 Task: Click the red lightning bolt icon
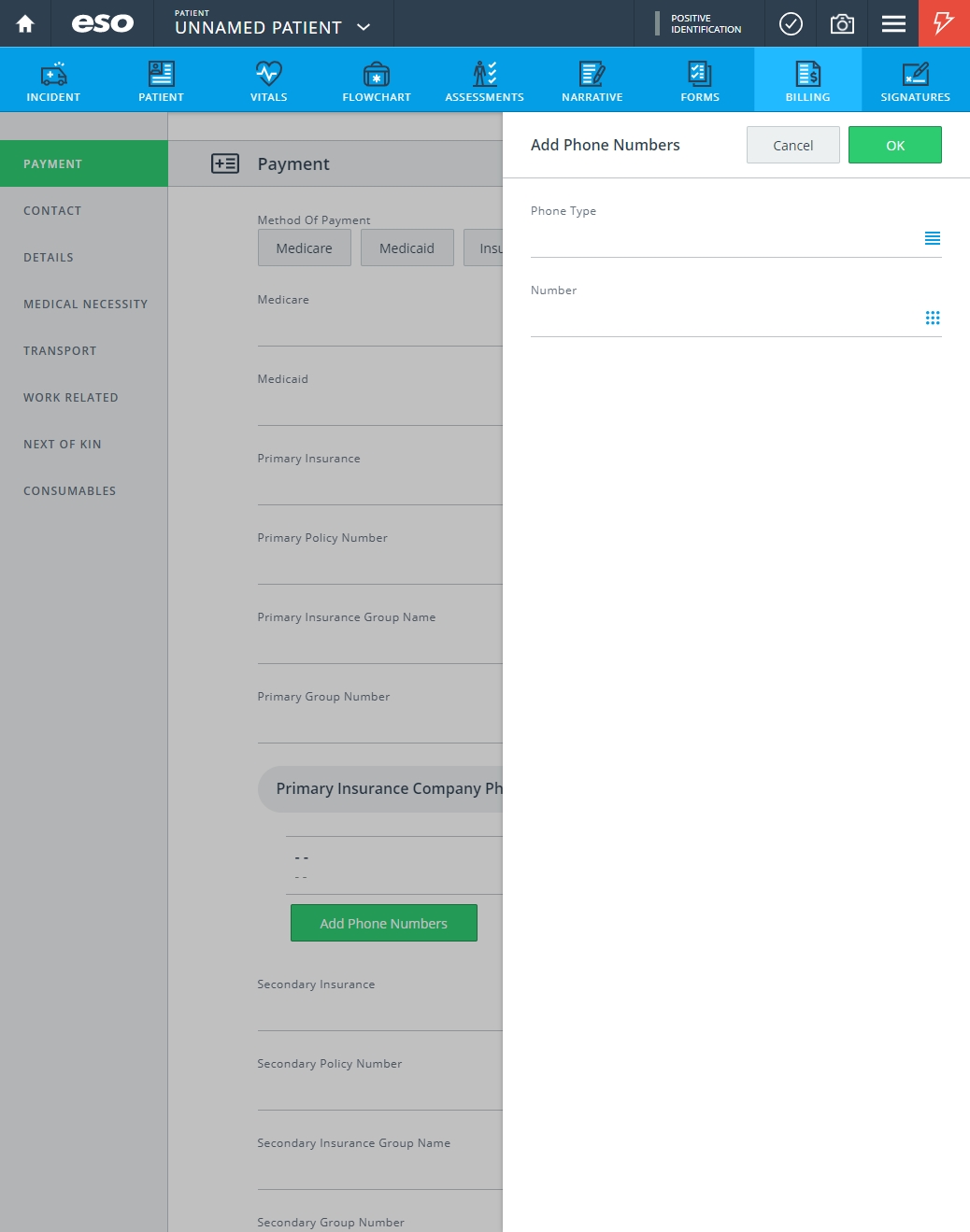944,23
